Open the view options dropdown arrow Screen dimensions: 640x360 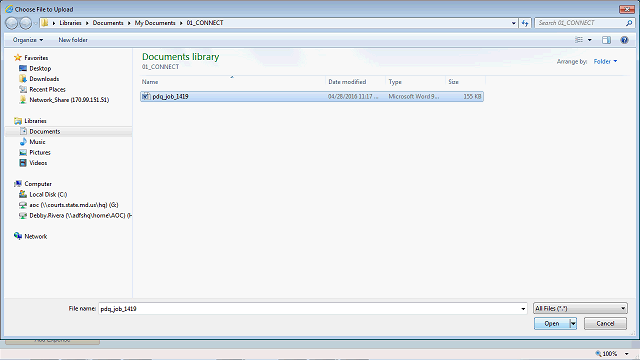coord(589,40)
